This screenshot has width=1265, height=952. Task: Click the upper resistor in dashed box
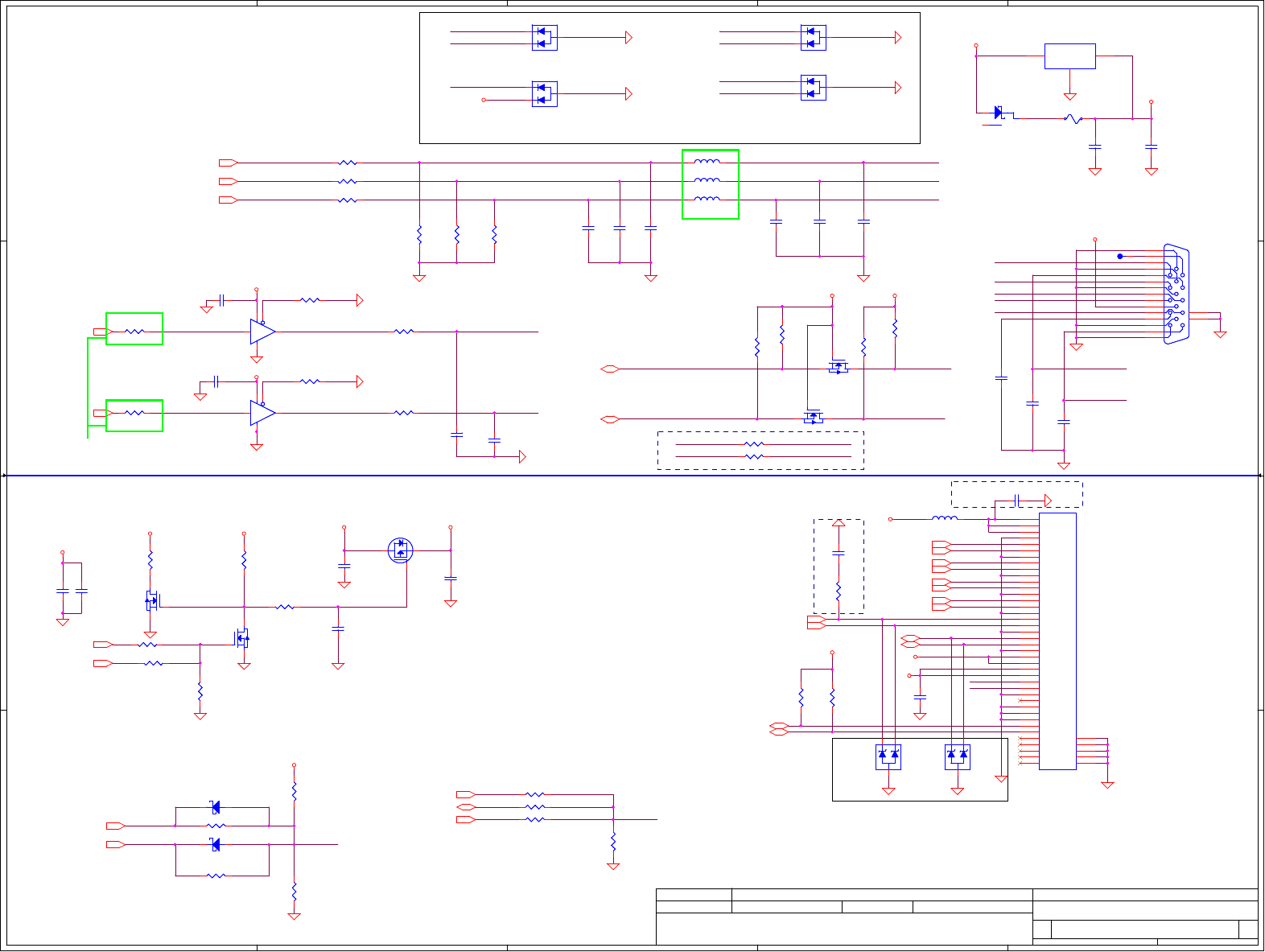754,444
